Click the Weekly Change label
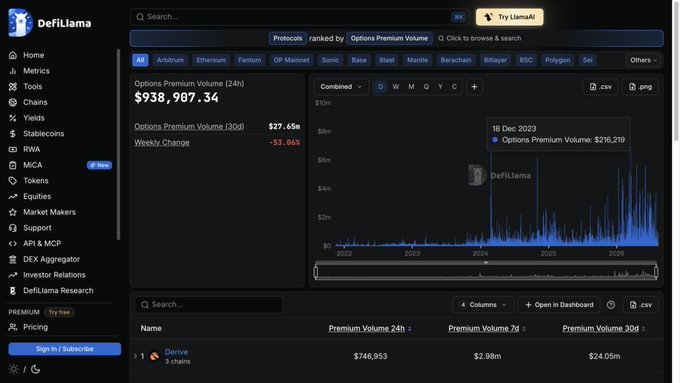Screen dimensions: 680x383 coord(162,142)
